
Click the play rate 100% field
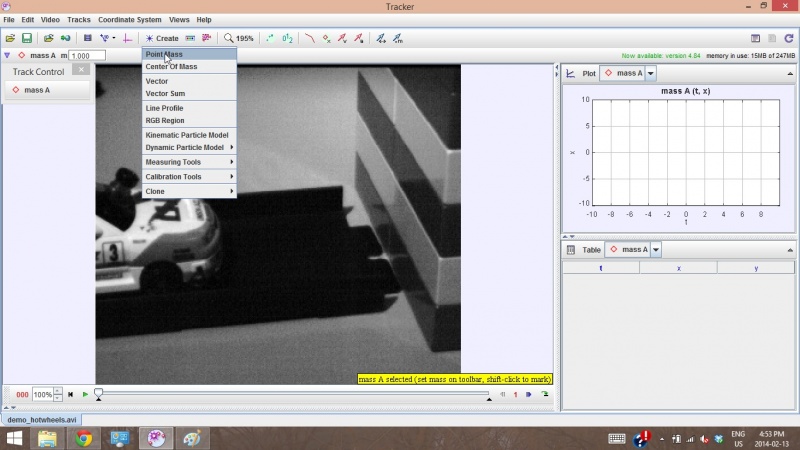pos(43,394)
